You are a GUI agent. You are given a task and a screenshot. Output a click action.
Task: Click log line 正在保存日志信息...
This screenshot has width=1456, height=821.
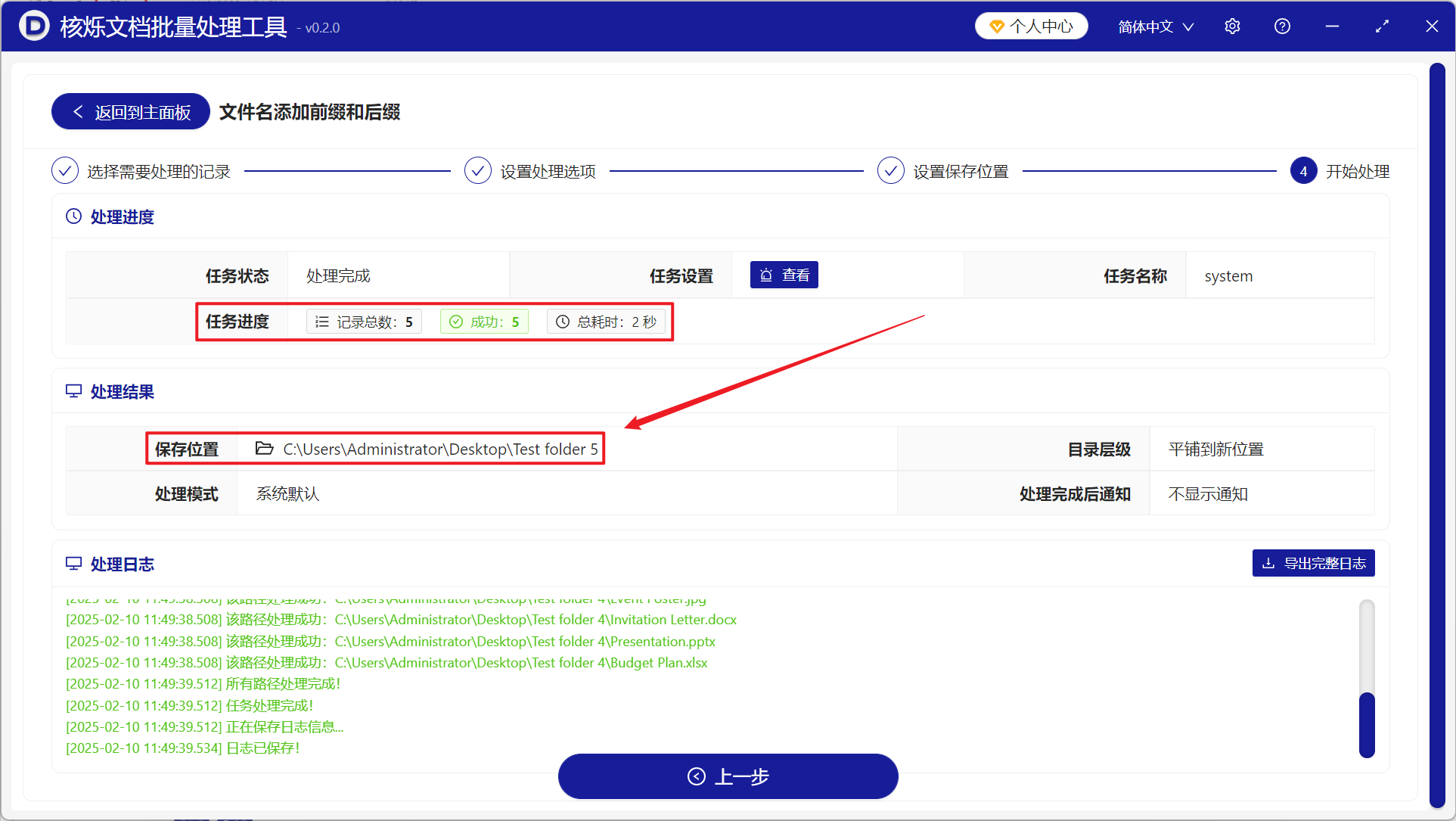204,726
